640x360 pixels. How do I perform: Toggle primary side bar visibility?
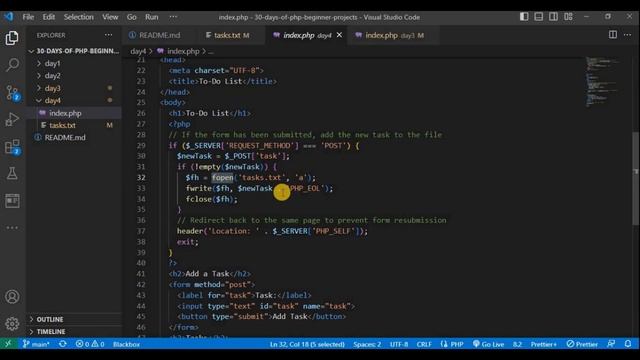tap(524, 17)
